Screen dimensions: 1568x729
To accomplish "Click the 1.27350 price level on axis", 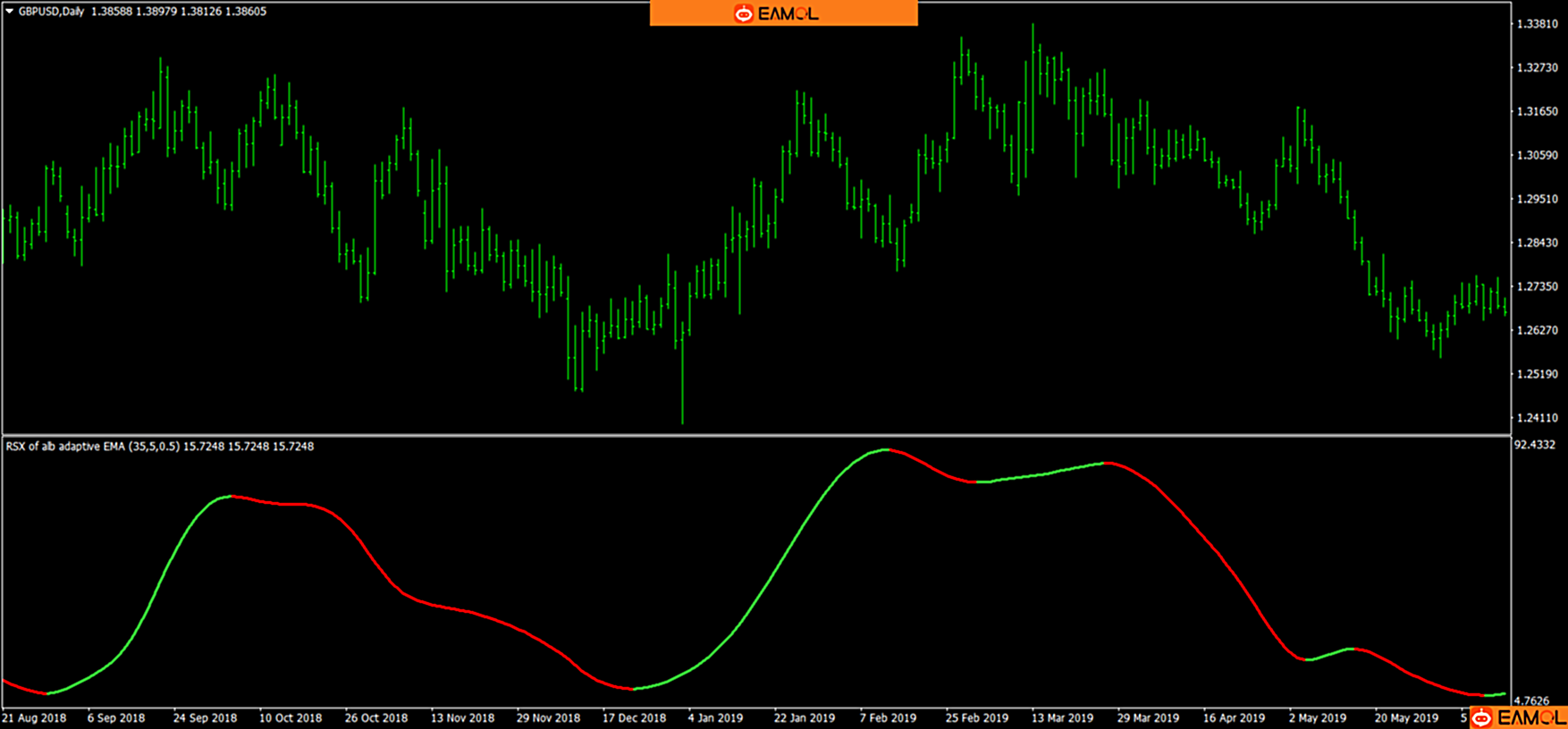I will [x=1537, y=287].
